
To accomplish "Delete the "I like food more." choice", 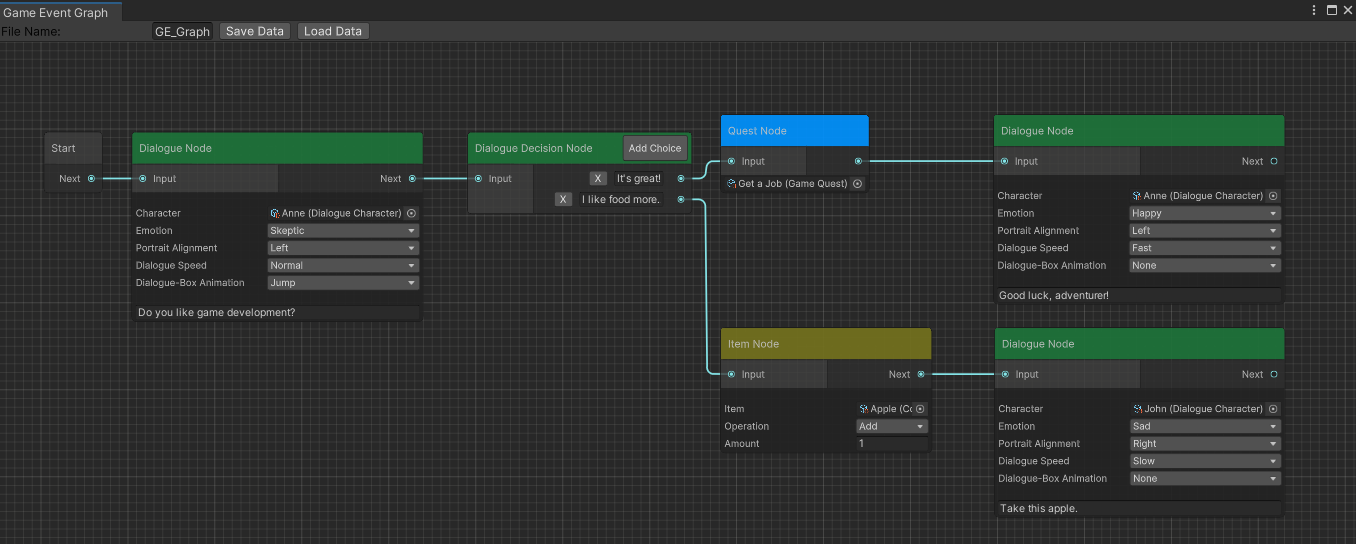I will coord(564,200).
